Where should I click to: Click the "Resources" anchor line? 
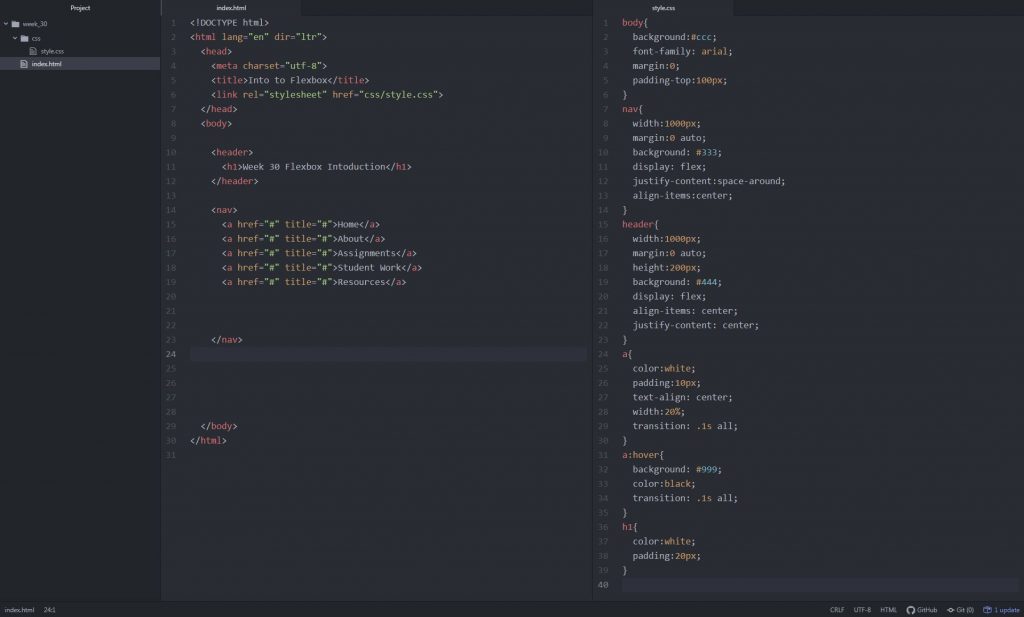pyautogui.click(x=313, y=282)
